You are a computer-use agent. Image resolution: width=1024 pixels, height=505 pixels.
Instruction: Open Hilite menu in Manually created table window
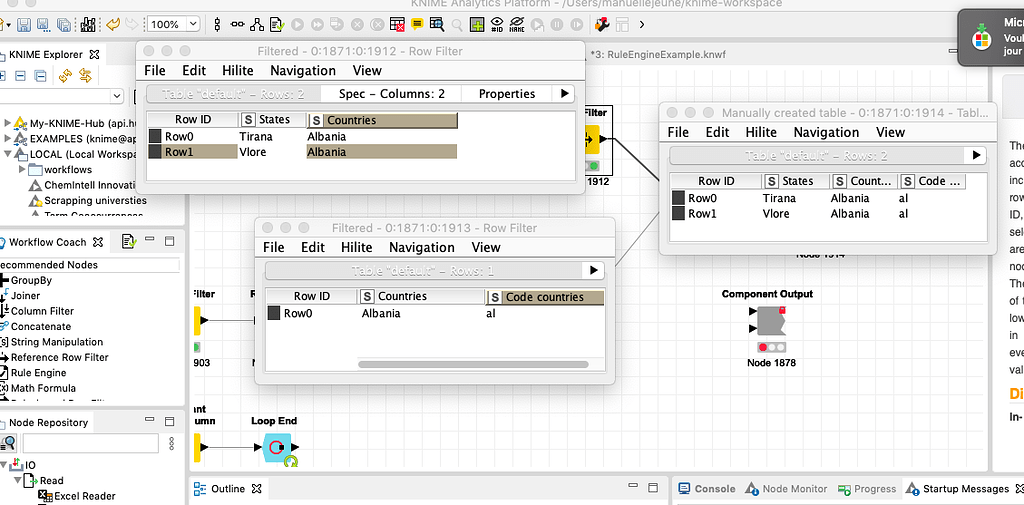761,133
